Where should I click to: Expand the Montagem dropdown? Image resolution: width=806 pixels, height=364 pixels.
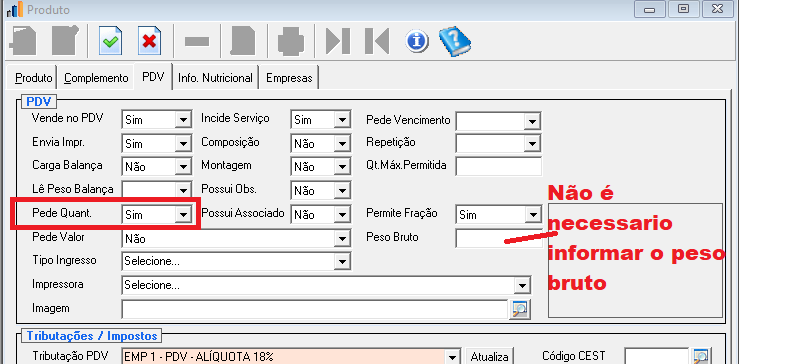(x=342, y=167)
